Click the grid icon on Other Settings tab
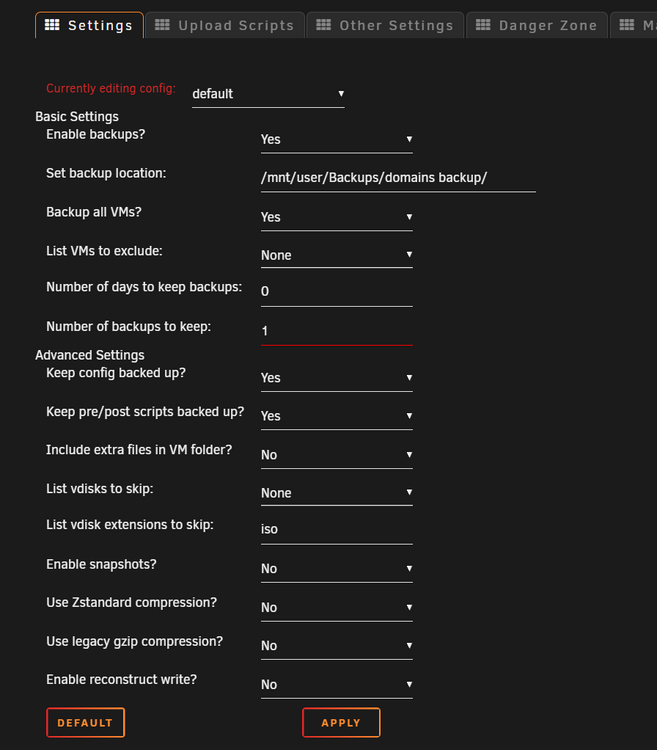The width and height of the screenshot is (657, 750). click(323, 25)
